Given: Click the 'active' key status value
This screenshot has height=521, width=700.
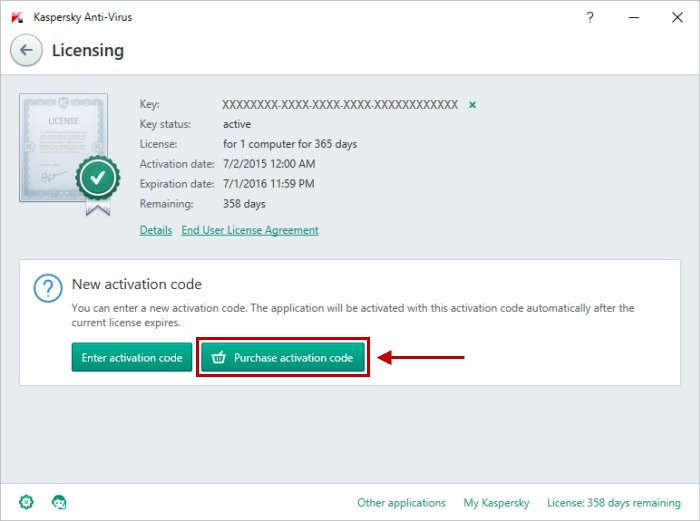Looking at the screenshot, I should tap(237, 124).
